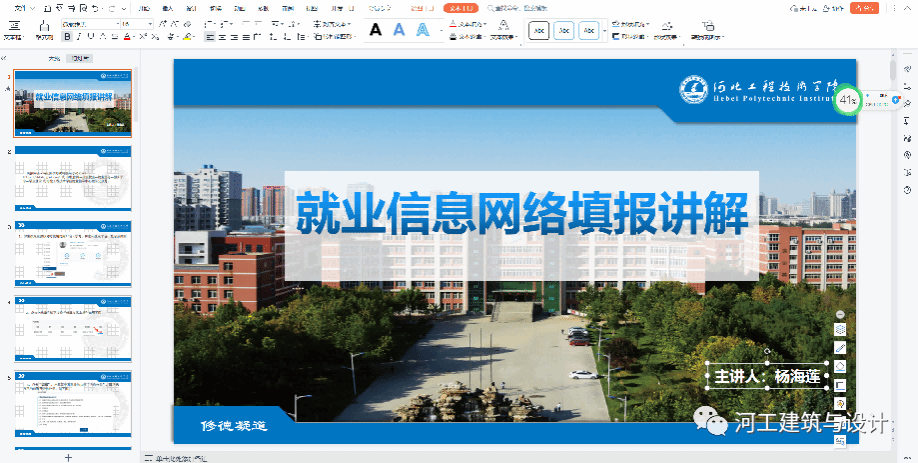The height and width of the screenshot is (463, 918).
Task: Click the red font color swatch
Action: (x=127, y=37)
